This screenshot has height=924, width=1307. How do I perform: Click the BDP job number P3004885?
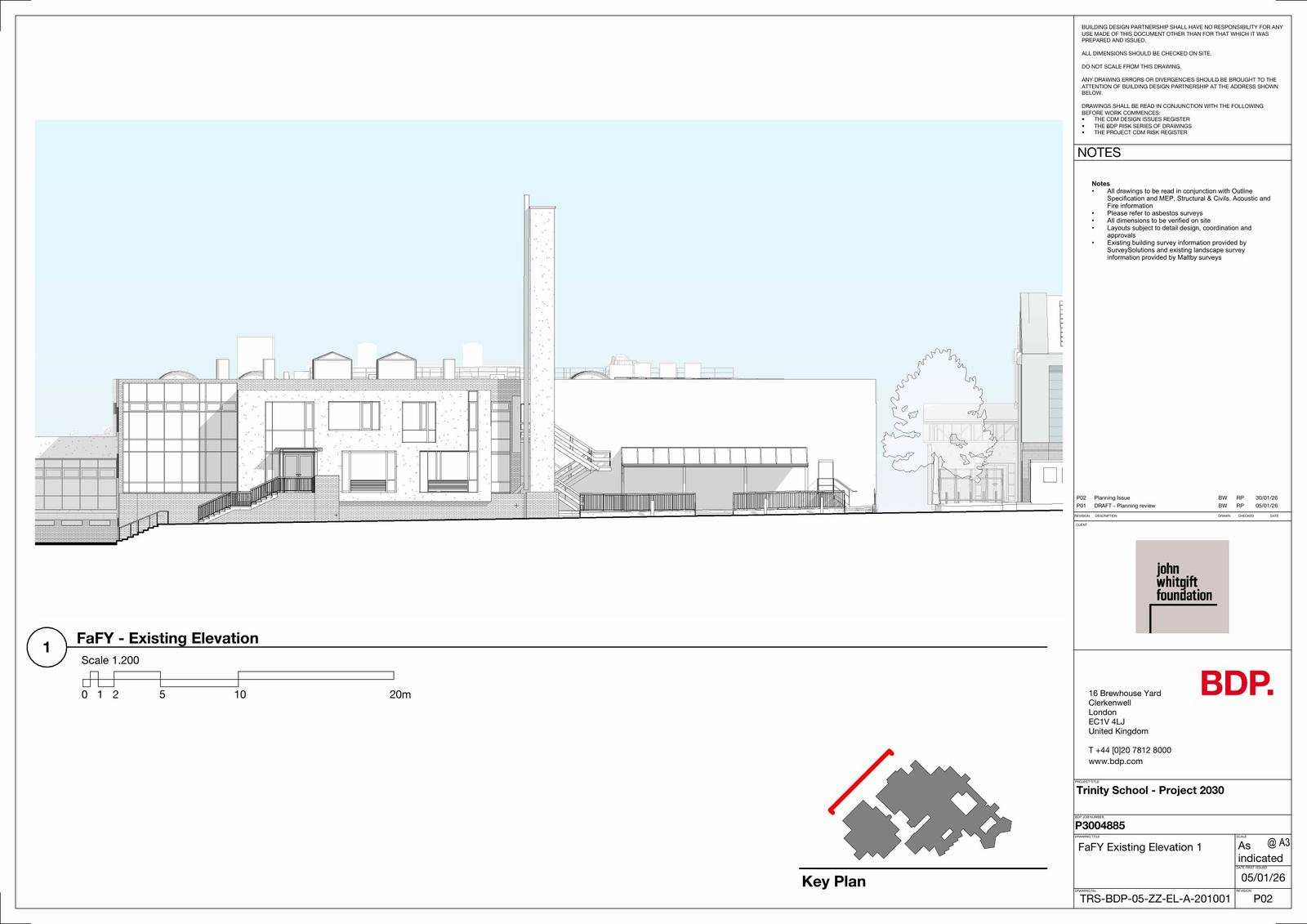[x=1100, y=825]
